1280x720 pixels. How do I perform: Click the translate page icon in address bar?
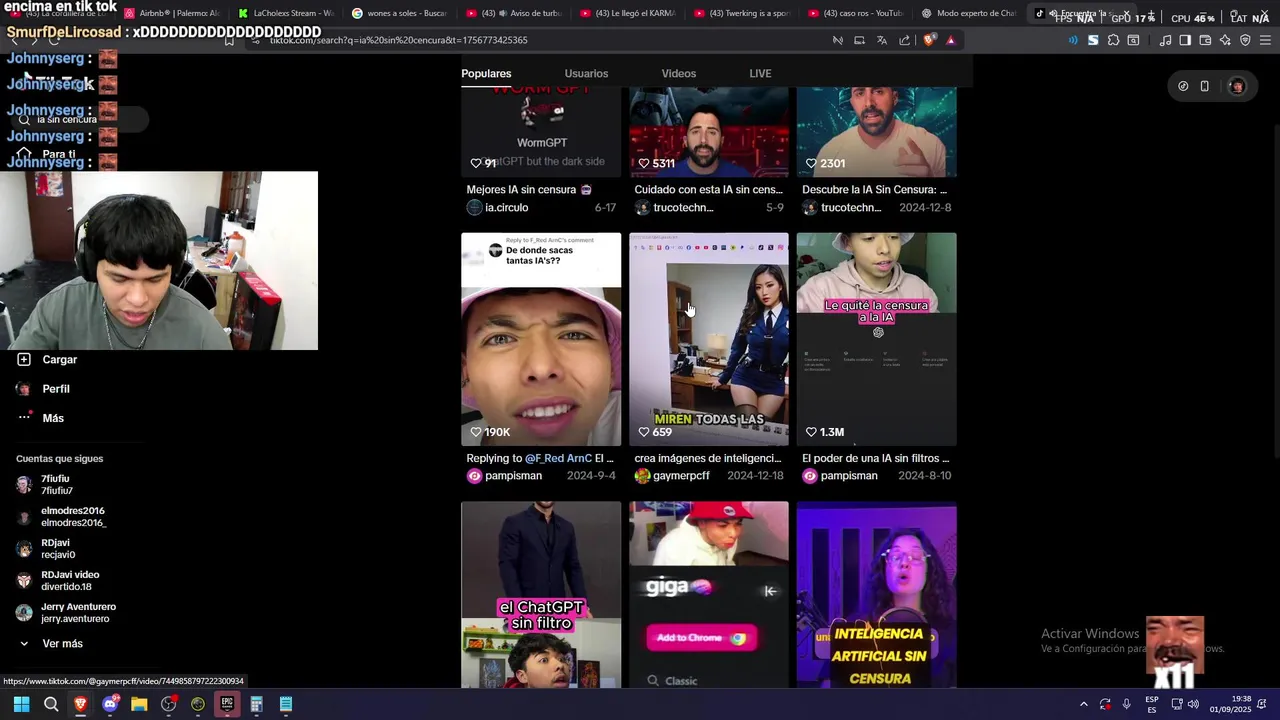(881, 40)
